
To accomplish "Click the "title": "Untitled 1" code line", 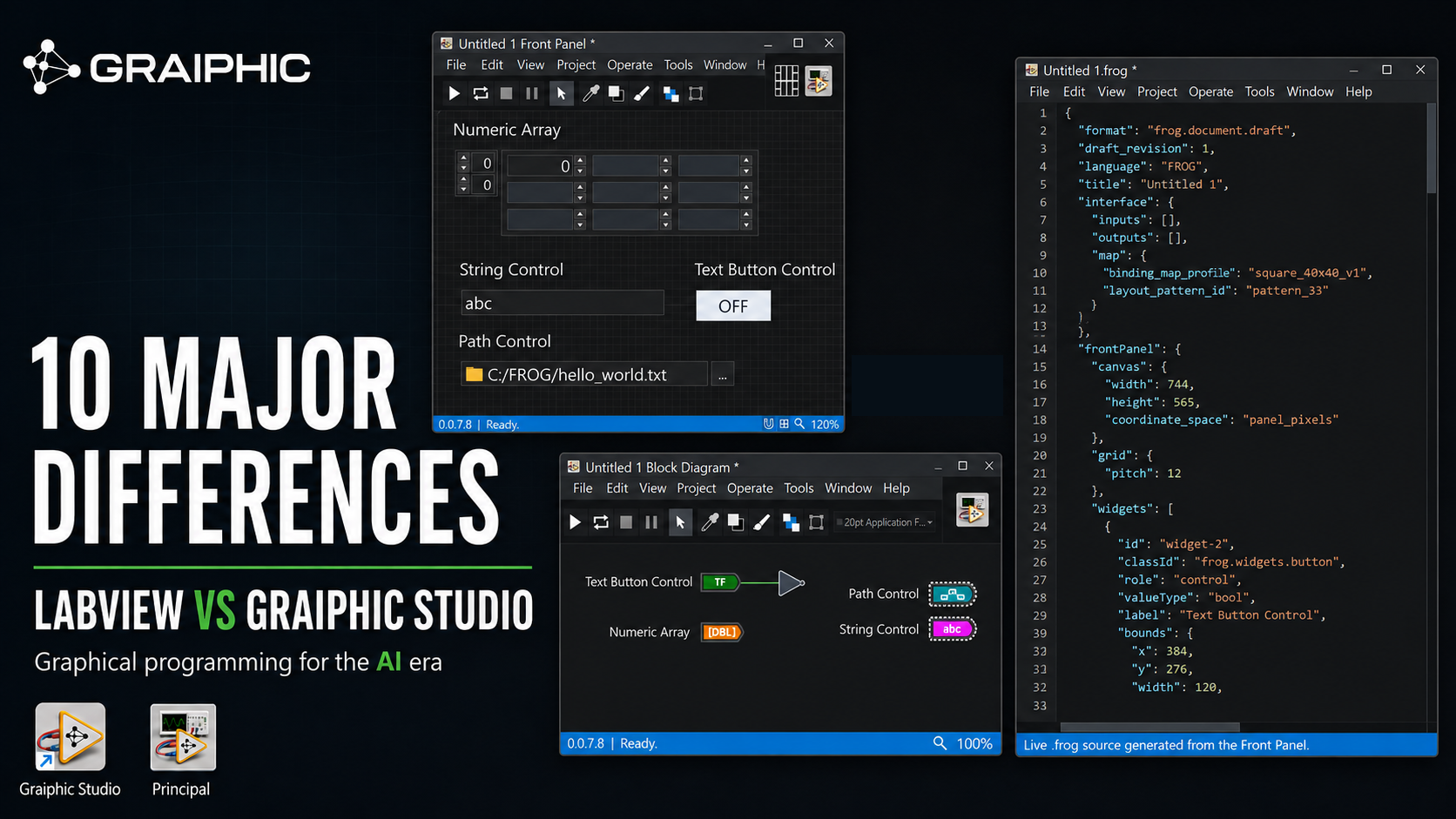I will 1153,185.
